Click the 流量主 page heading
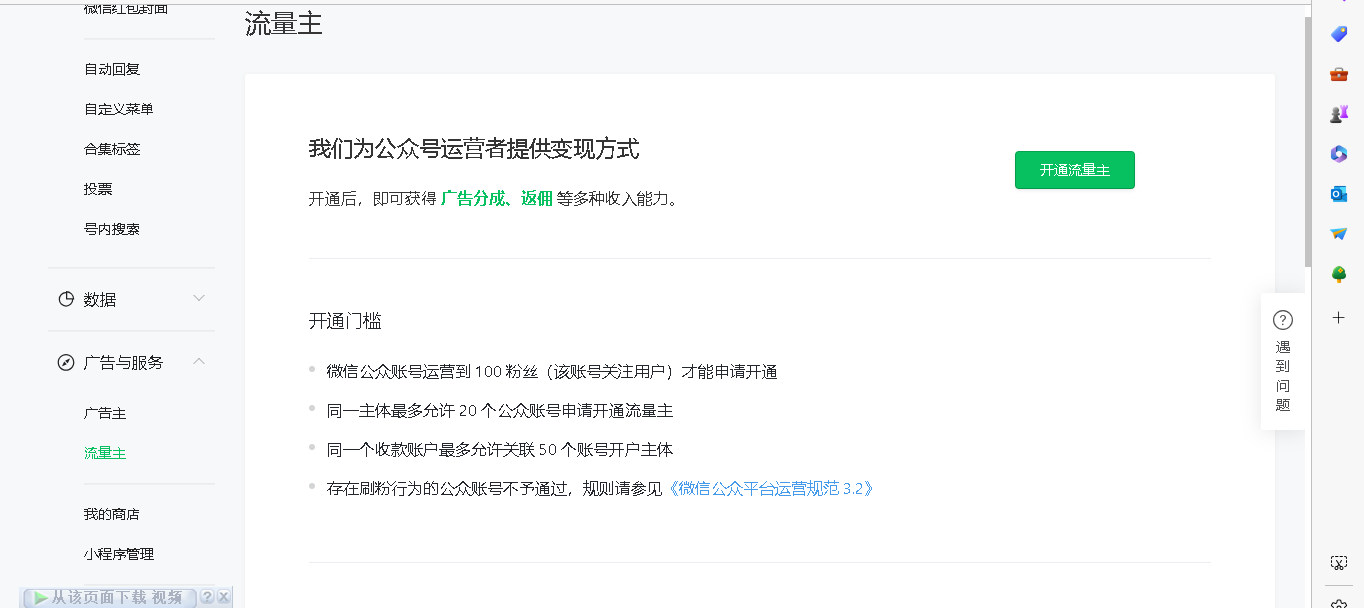Image resolution: width=1364 pixels, height=608 pixels. coord(284,25)
